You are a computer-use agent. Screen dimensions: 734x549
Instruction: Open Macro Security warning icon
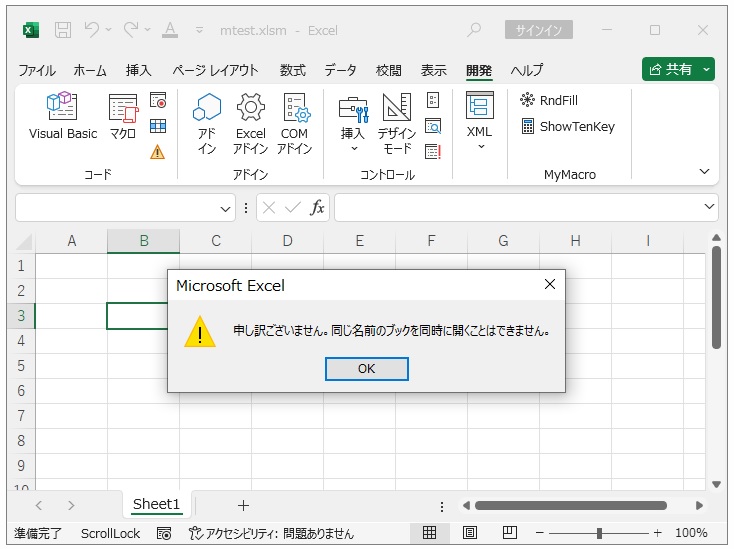158,152
